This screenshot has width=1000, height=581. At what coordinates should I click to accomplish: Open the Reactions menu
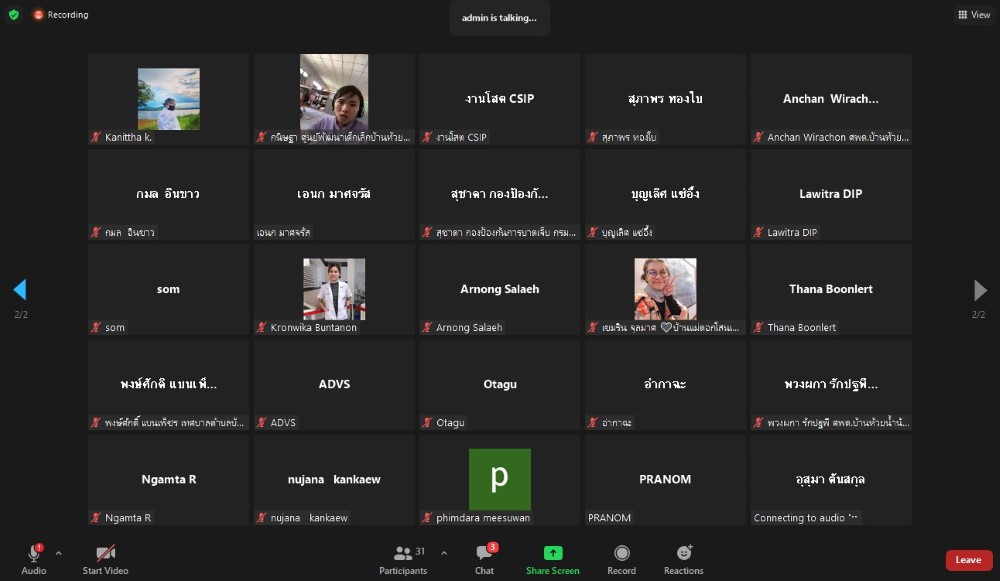click(683, 558)
